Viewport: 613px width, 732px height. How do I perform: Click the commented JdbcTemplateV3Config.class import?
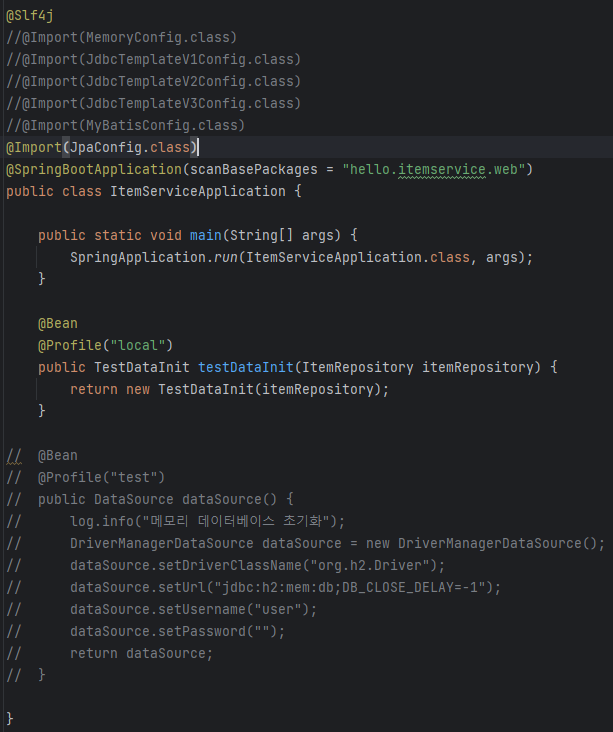153,103
